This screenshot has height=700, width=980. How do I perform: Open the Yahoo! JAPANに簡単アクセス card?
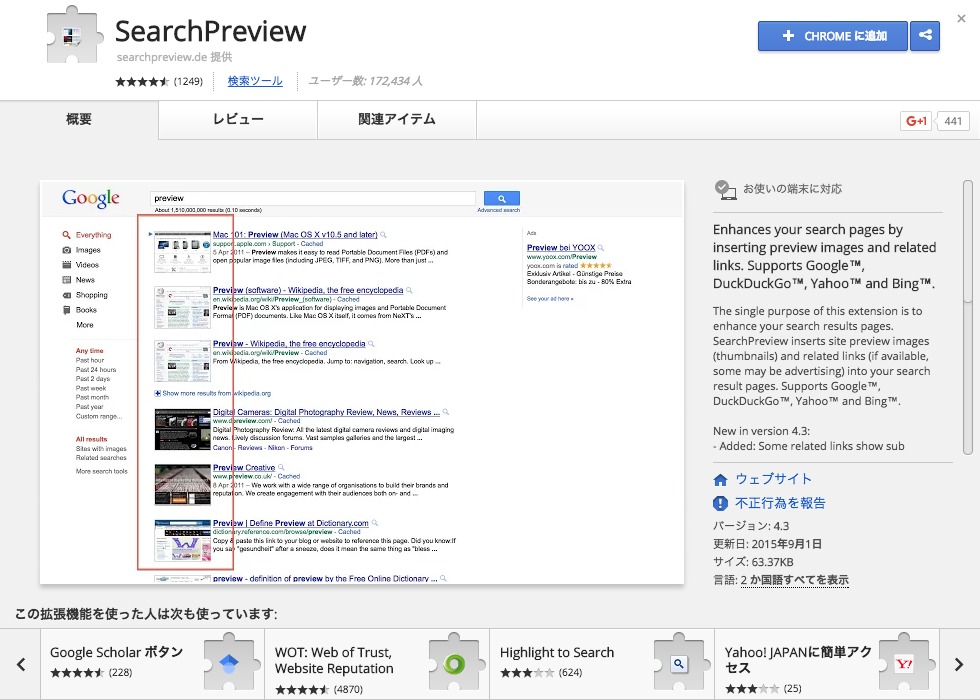click(x=827, y=664)
